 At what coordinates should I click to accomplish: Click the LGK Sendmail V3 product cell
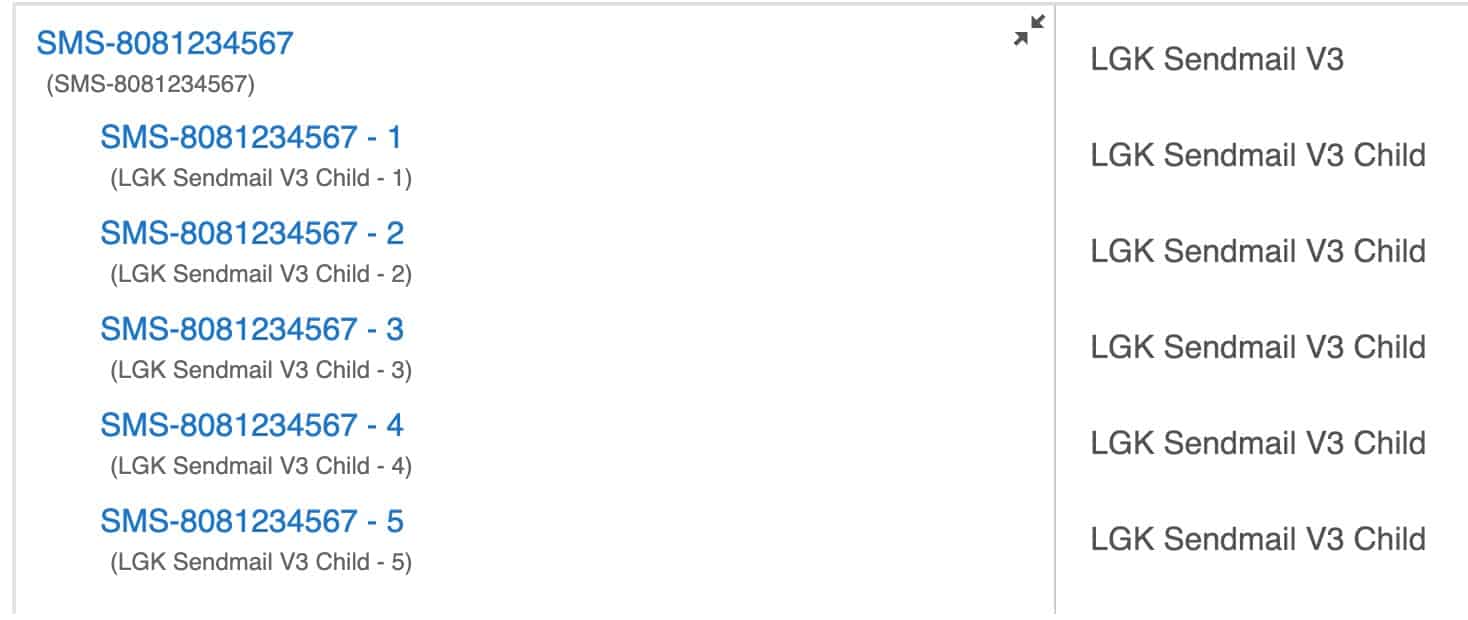coord(1217,59)
